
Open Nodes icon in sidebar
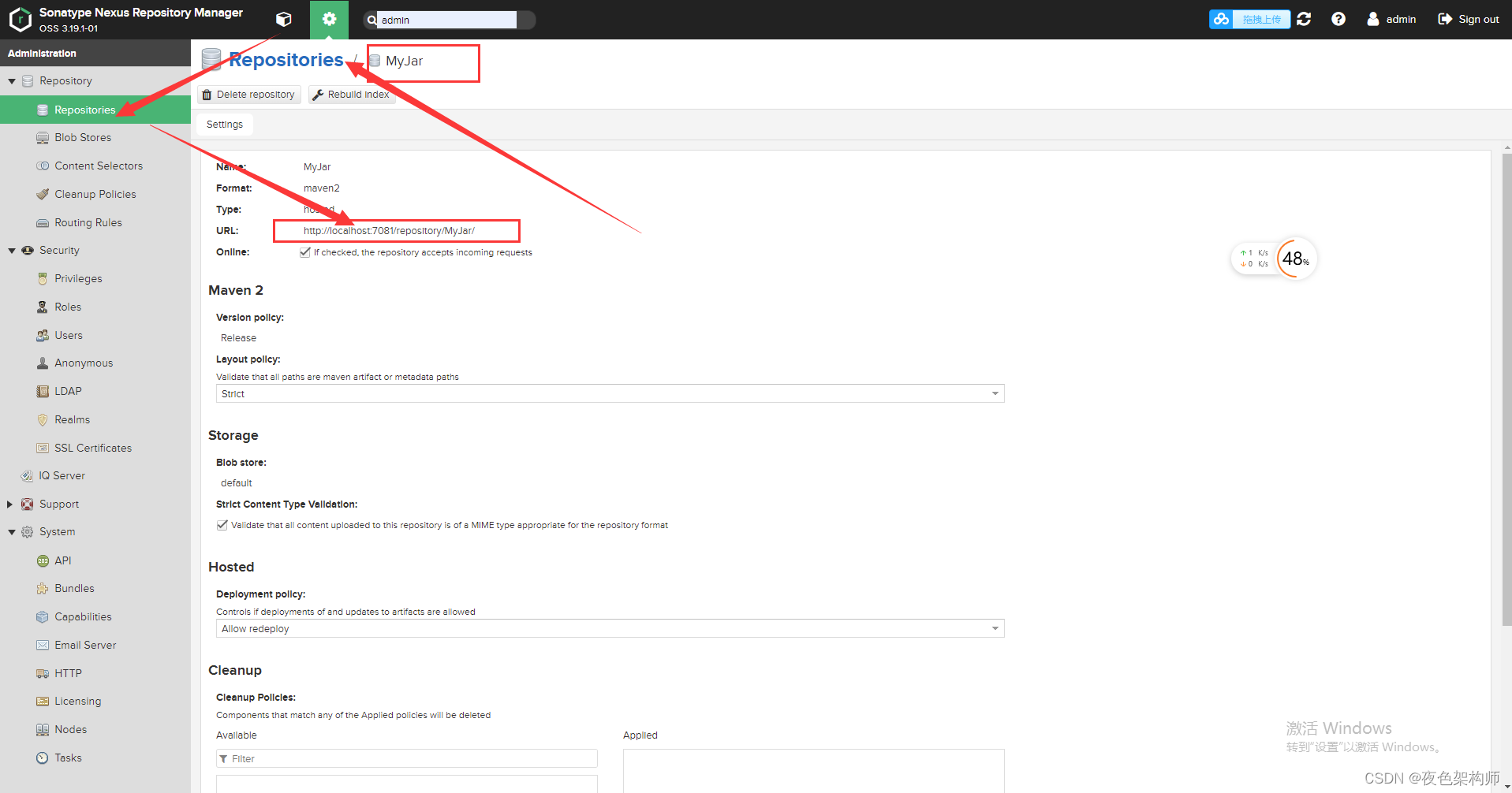tap(43, 730)
